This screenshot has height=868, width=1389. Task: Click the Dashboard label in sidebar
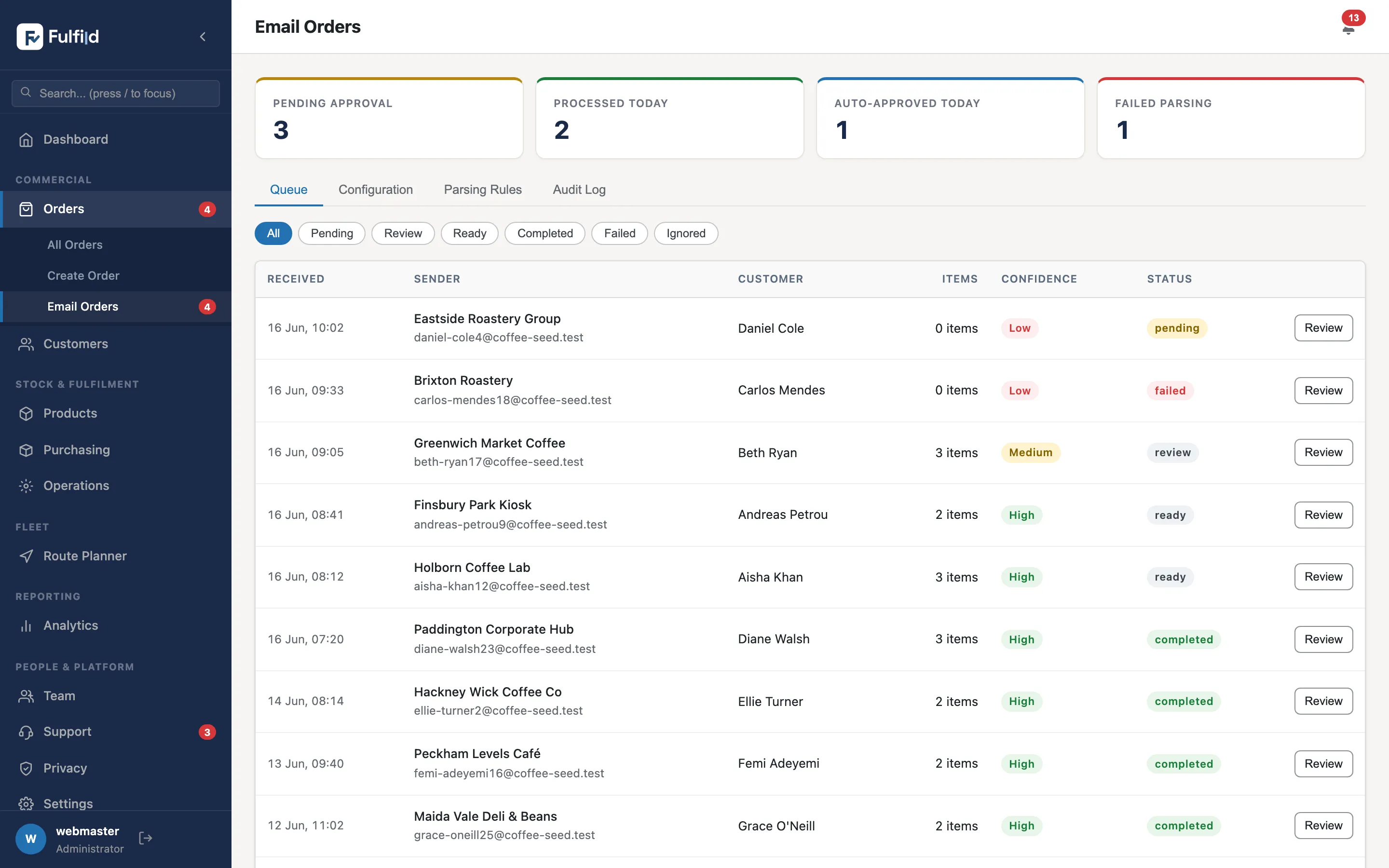point(76,139)
